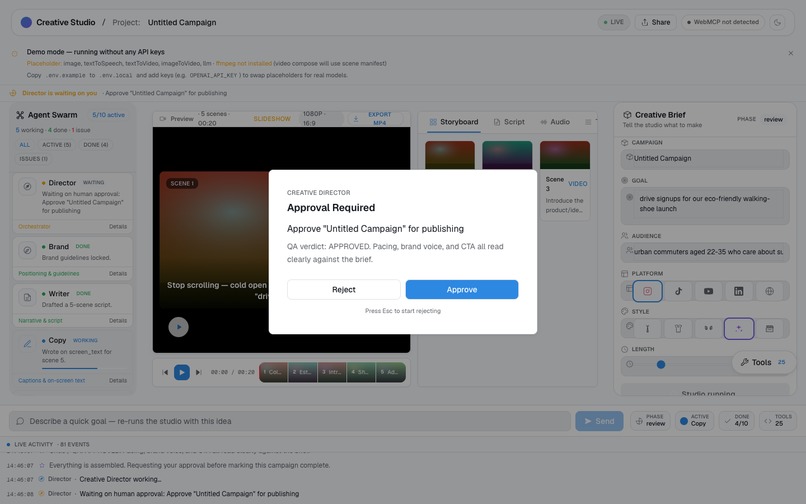Click the DONE 4/10 status chip
The width and height of the screenshot is (806, 504).
pos(737,421)
